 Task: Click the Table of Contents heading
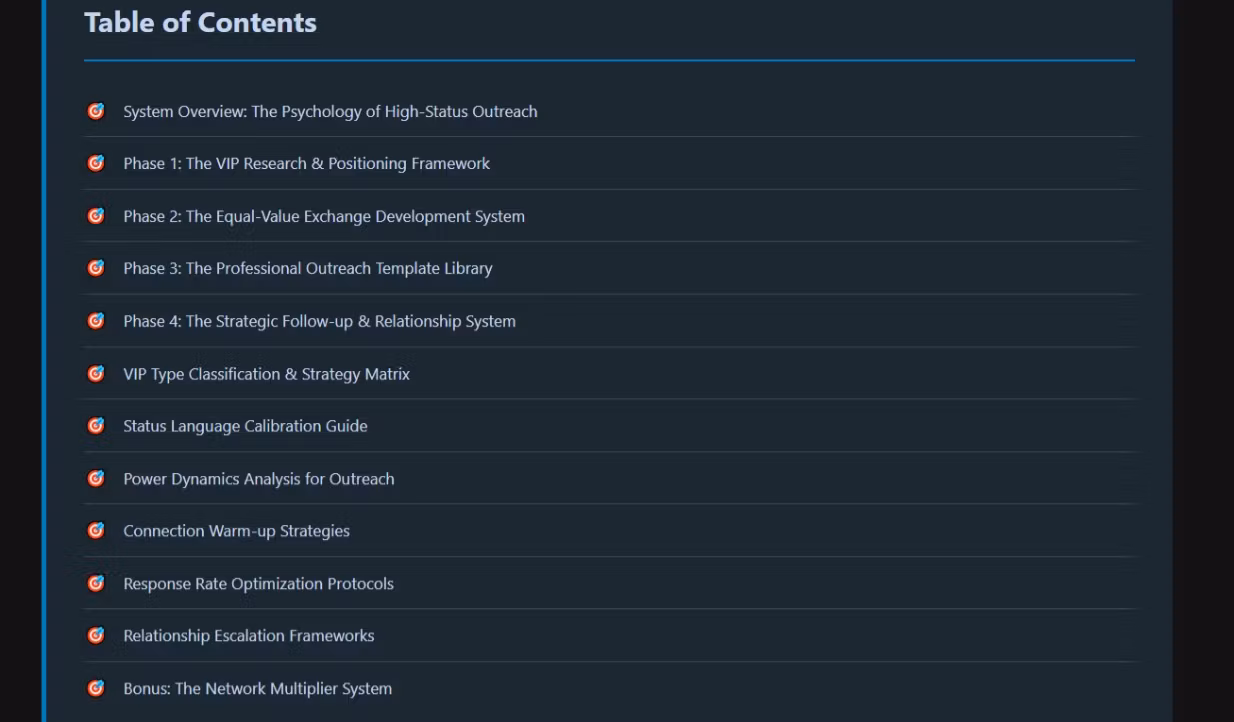point(200,23)
